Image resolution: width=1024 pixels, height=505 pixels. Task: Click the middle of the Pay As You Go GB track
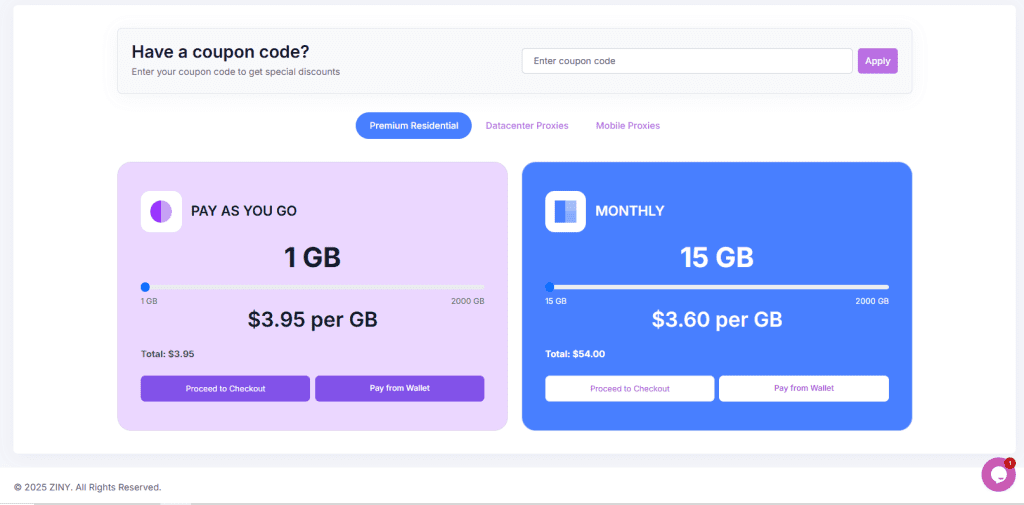click(313, 287)
